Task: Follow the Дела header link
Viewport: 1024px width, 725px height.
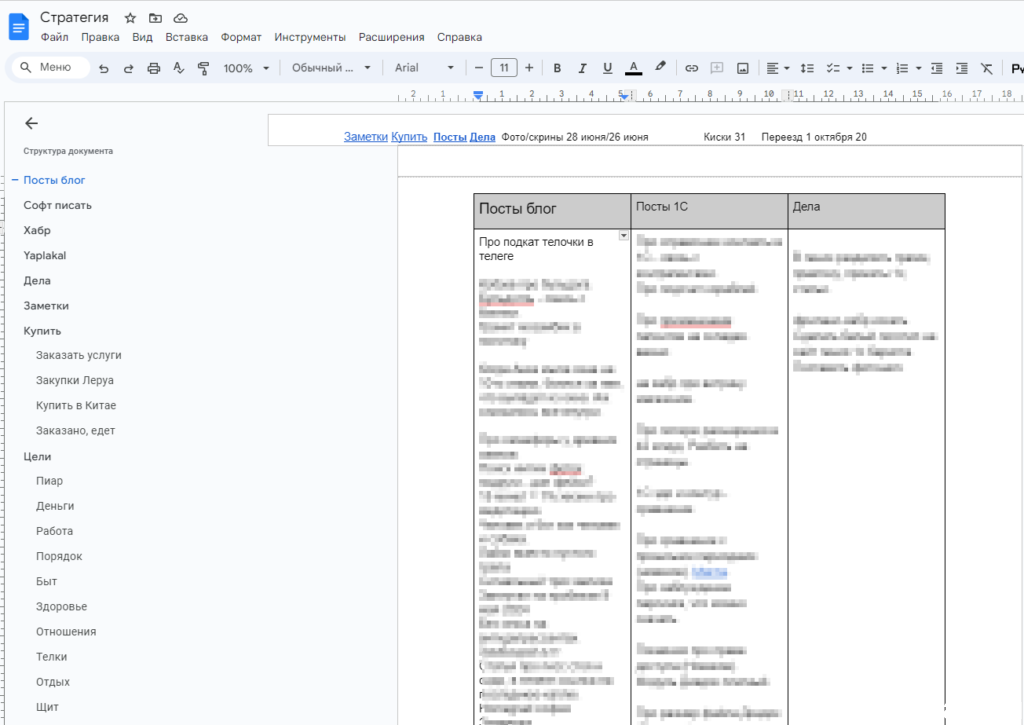Action: (x=483, y=137)
